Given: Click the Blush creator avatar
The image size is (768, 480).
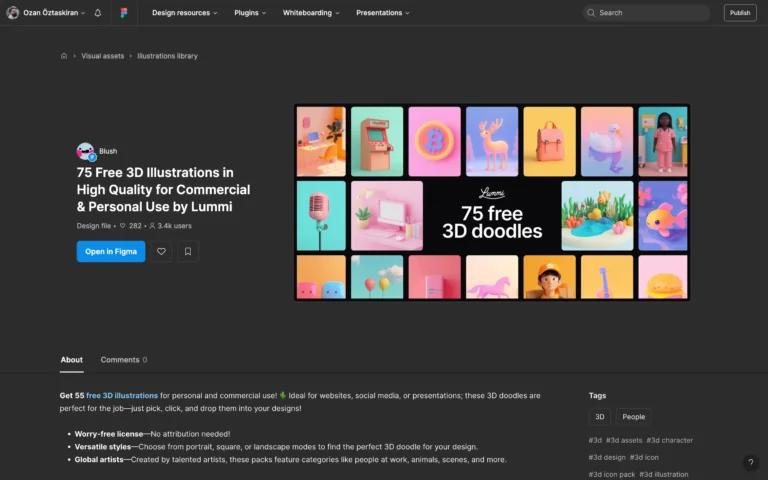Looking at the screenshot, I should 86,151.
